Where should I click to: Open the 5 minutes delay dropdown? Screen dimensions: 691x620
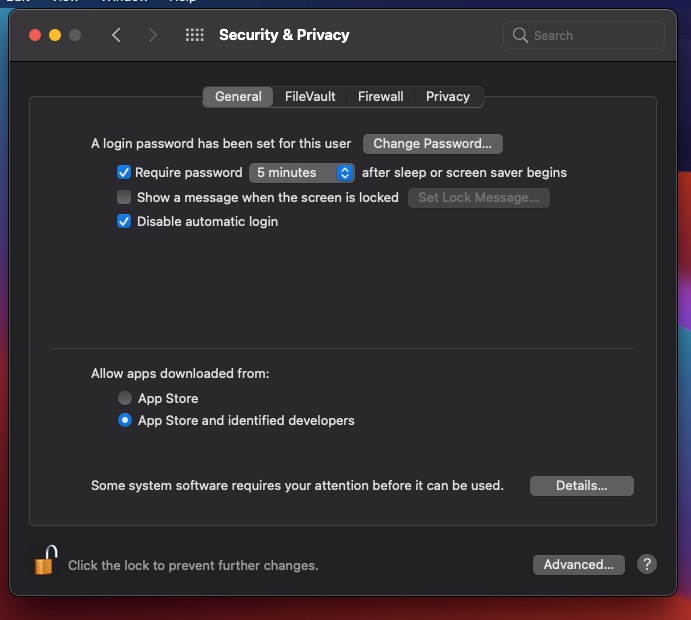[x=302, y=173]
